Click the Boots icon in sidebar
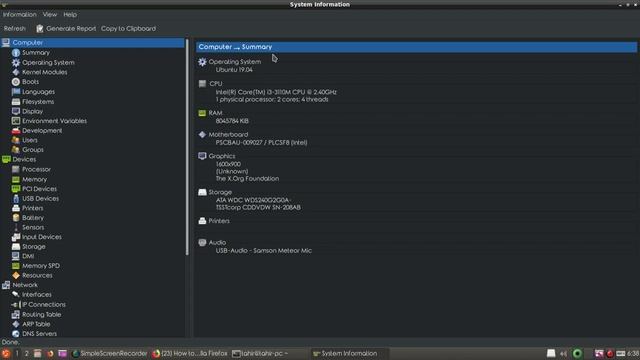The image size is (640, 360). [x=16, y=82]
